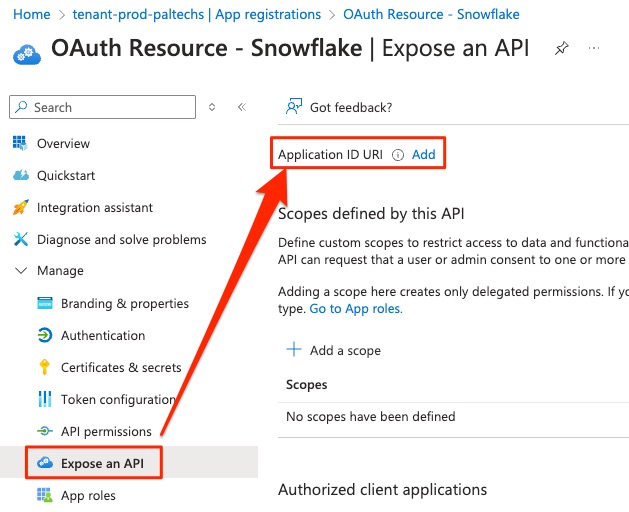
Task: Open Branding & properties page
Action: (x=124, y=303)
